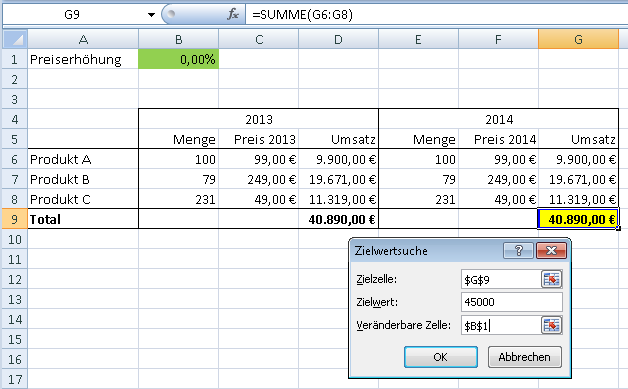Click the Name Box showing G9

click(73, 15)
